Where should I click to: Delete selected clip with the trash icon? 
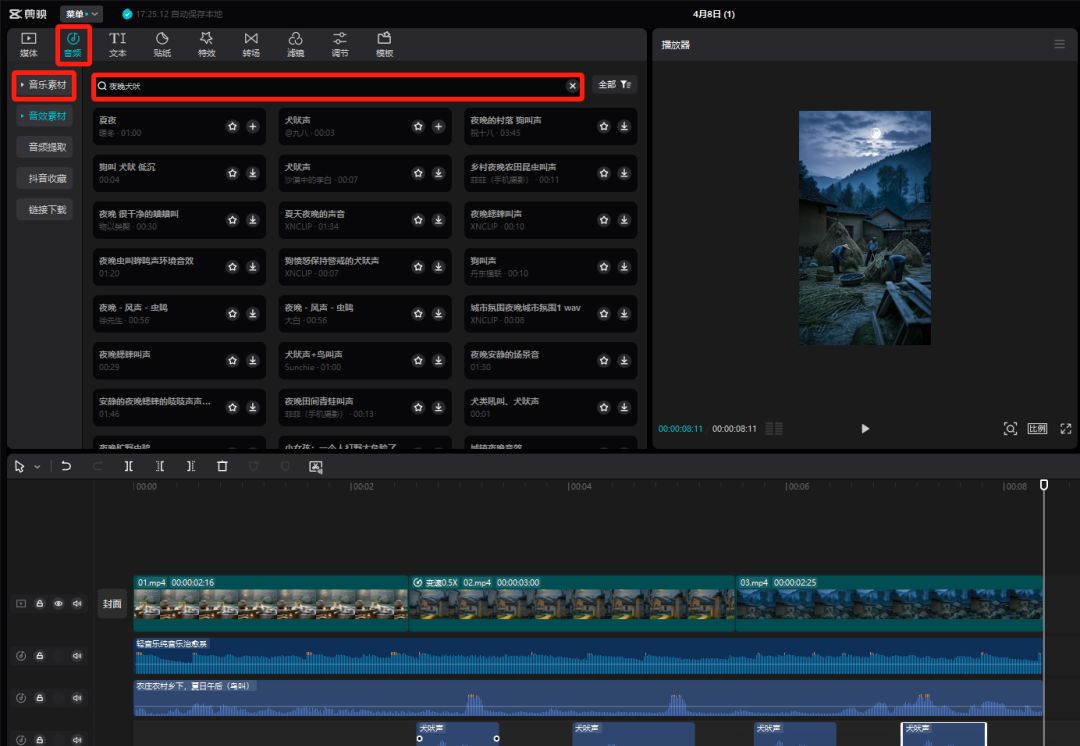click(222, 466)
